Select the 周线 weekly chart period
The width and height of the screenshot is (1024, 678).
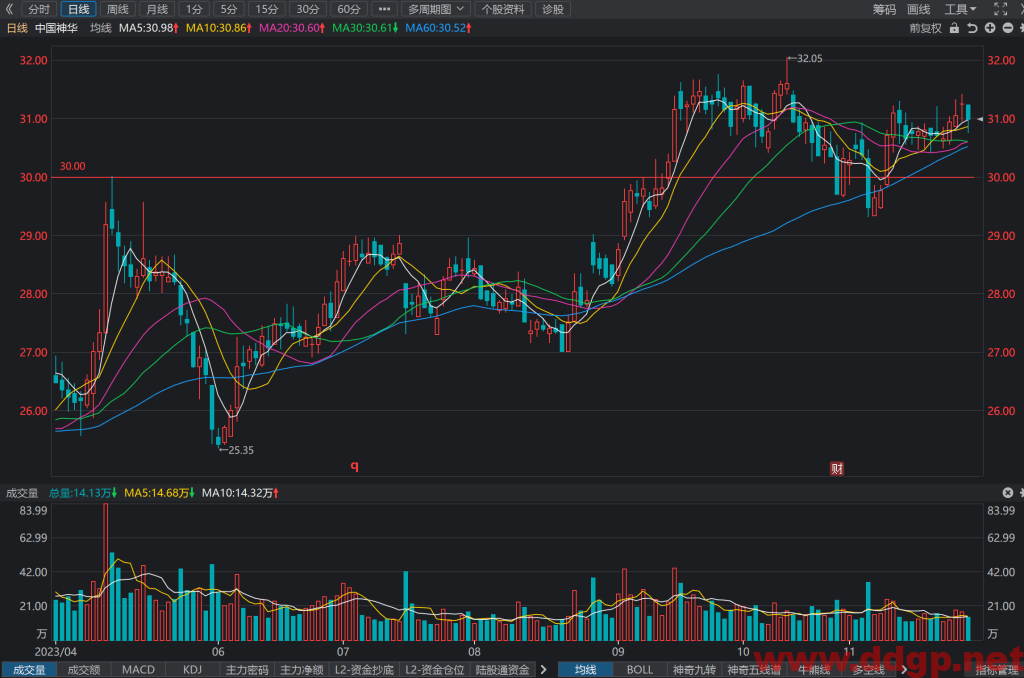point(118,9)
